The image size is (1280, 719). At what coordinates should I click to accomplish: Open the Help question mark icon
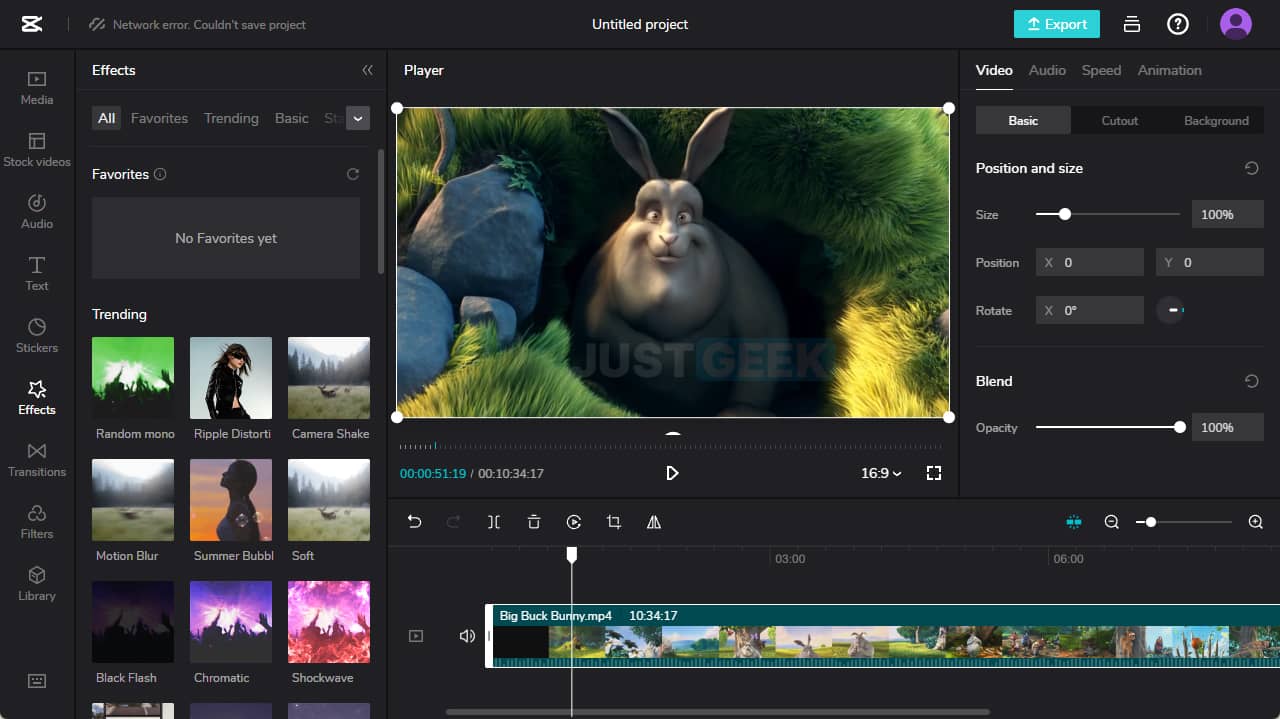pyautogui.click(x=1178, y=24)
